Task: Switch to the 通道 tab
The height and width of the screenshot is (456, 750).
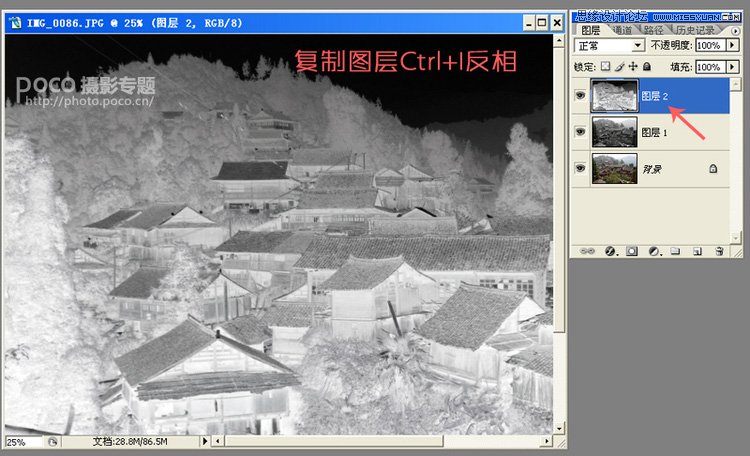Action: [x=622, y=30]
